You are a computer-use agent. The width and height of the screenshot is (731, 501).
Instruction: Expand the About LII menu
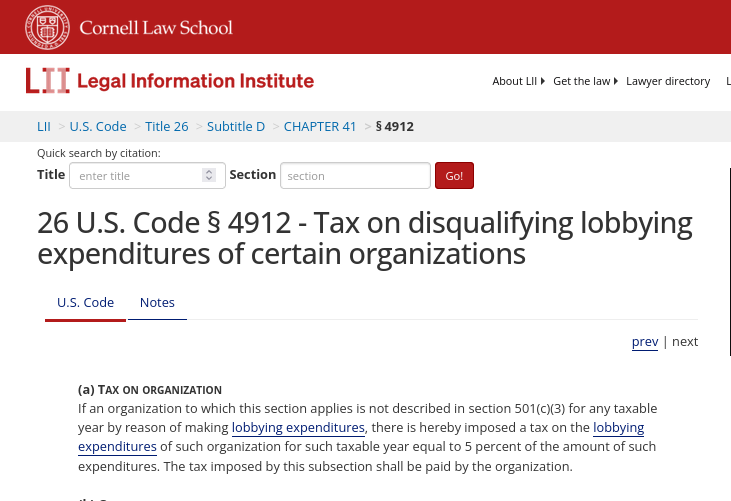click(x=518, y=81)
